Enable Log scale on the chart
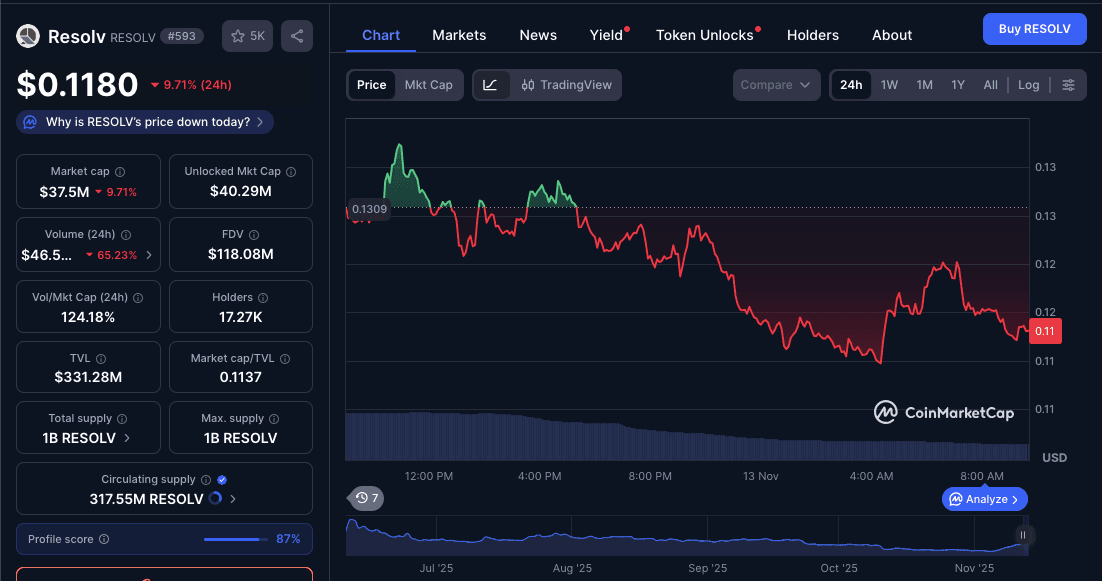 point(1029,85)
